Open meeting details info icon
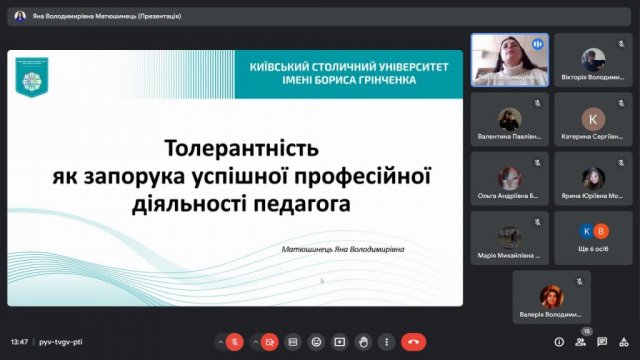The width and height of the screenshot is (640, 360). pos(559,342)
